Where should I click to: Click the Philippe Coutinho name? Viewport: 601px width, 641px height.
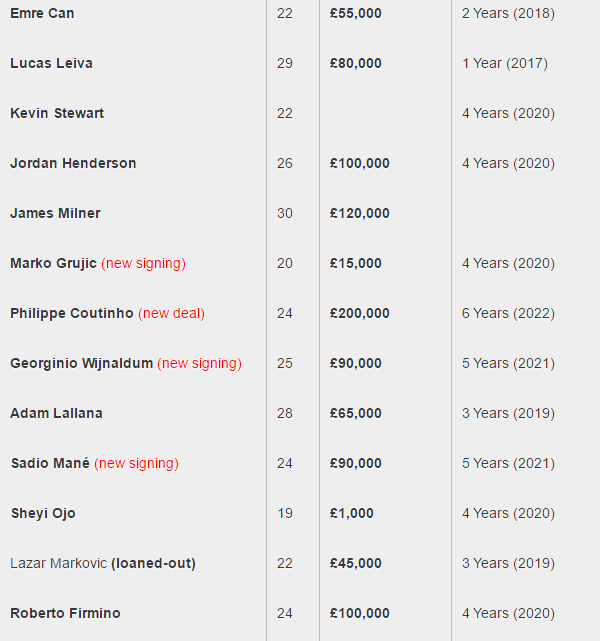[x=72, y=314]
